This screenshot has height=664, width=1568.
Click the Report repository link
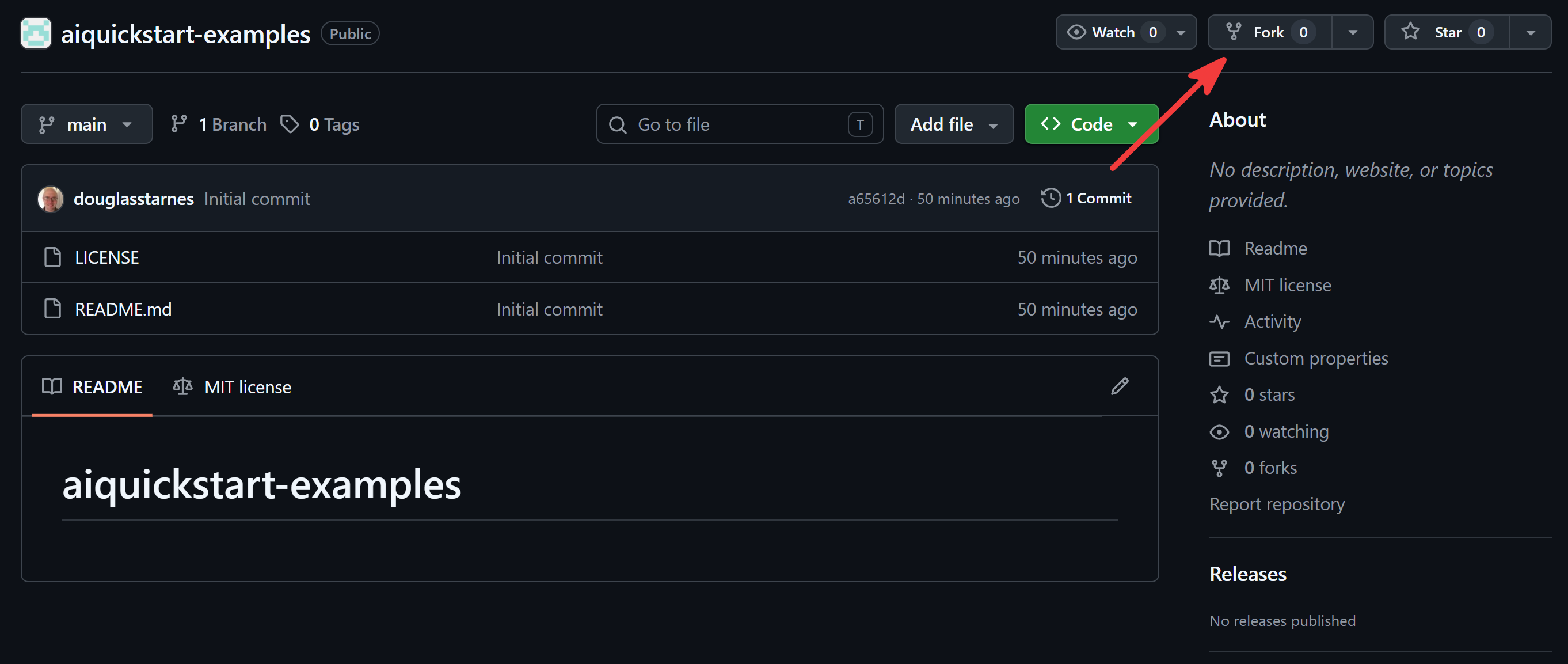coord(1277,504)
